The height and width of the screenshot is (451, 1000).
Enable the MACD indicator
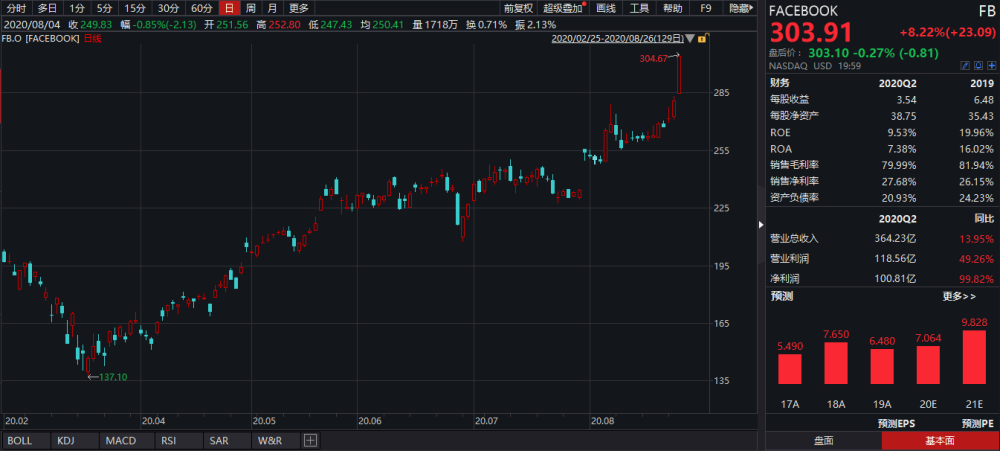click(x=126, y=440)
